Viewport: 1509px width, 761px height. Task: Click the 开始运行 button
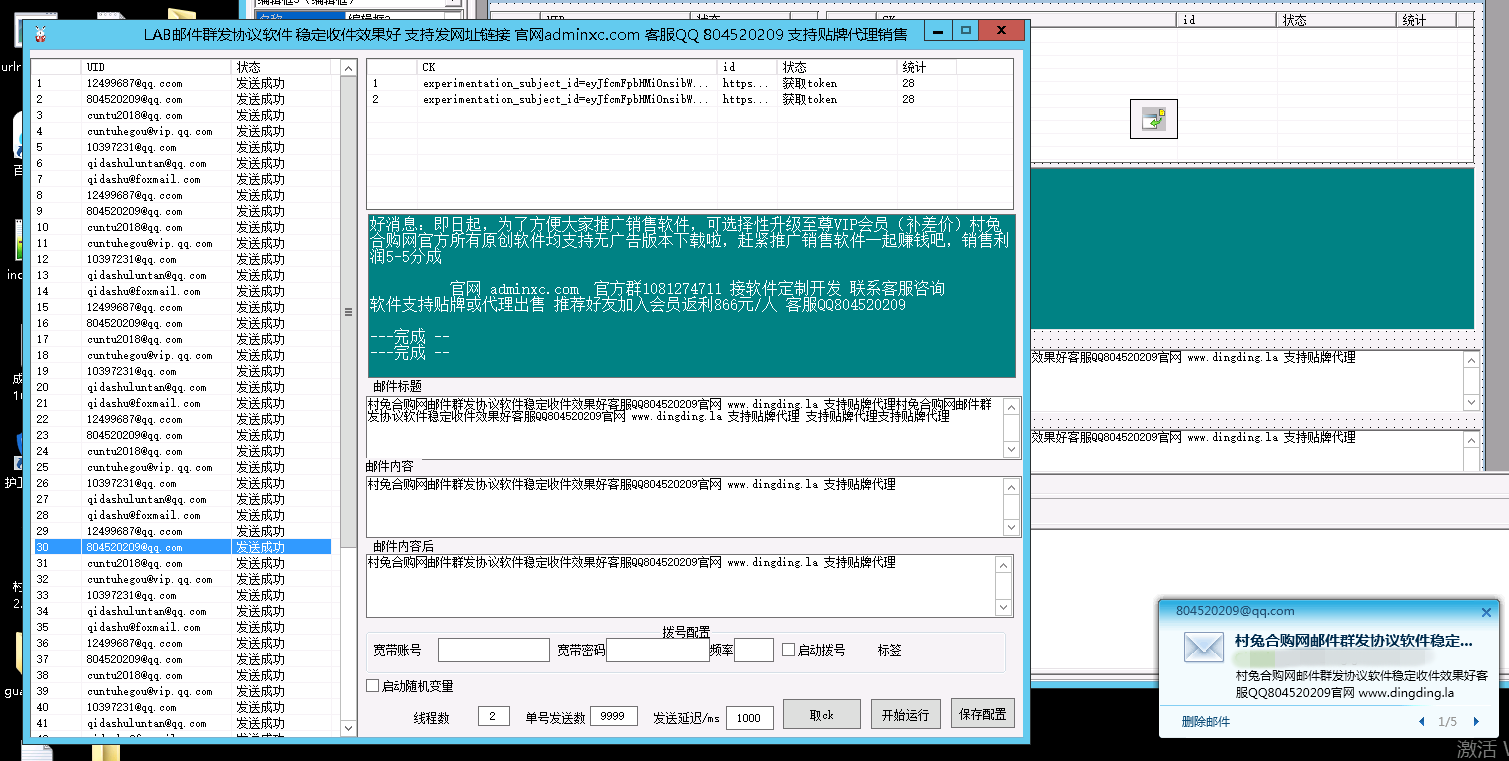coord(905,714)
